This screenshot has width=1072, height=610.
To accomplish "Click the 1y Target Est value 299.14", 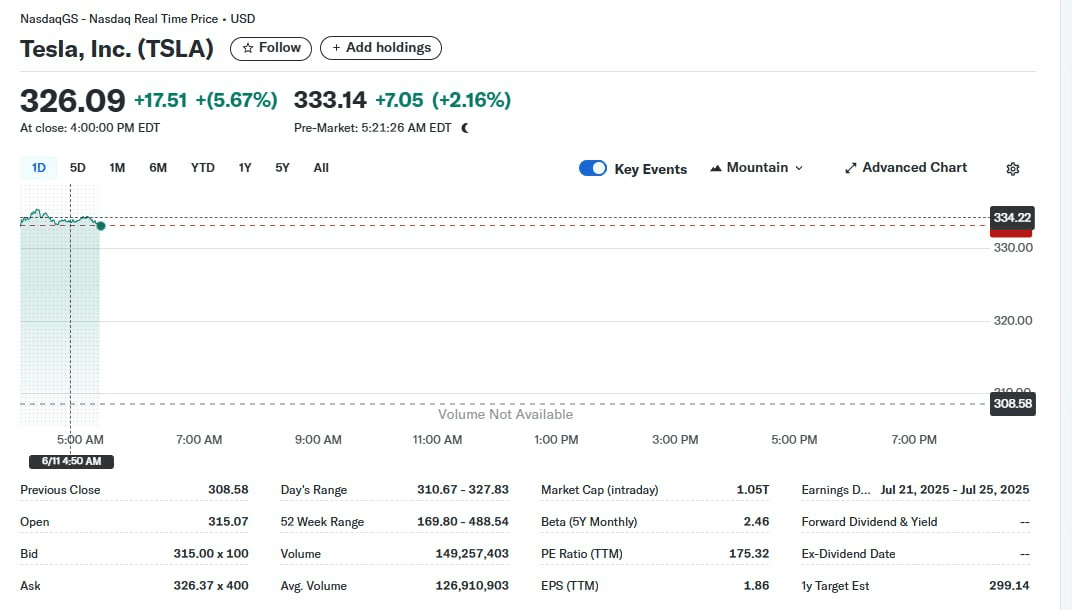I will pyautogui.click(x=1009, y=585).
